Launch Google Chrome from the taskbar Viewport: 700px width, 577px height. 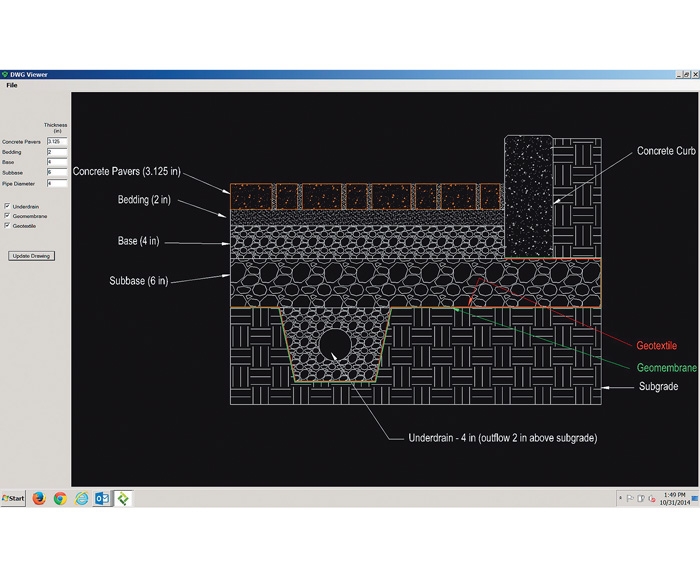tap(60, 498)
